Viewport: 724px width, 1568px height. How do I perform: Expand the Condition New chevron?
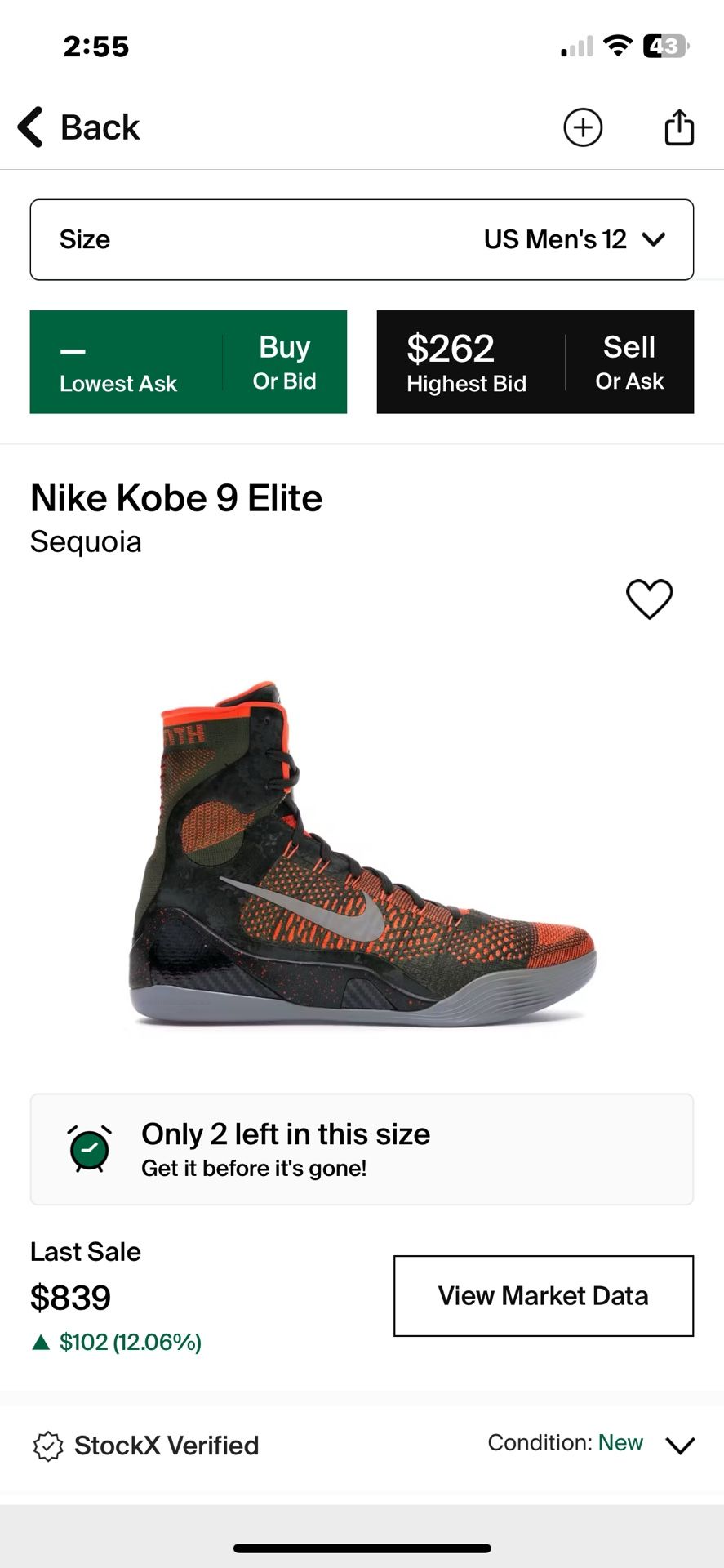[x=680, y=1445]
